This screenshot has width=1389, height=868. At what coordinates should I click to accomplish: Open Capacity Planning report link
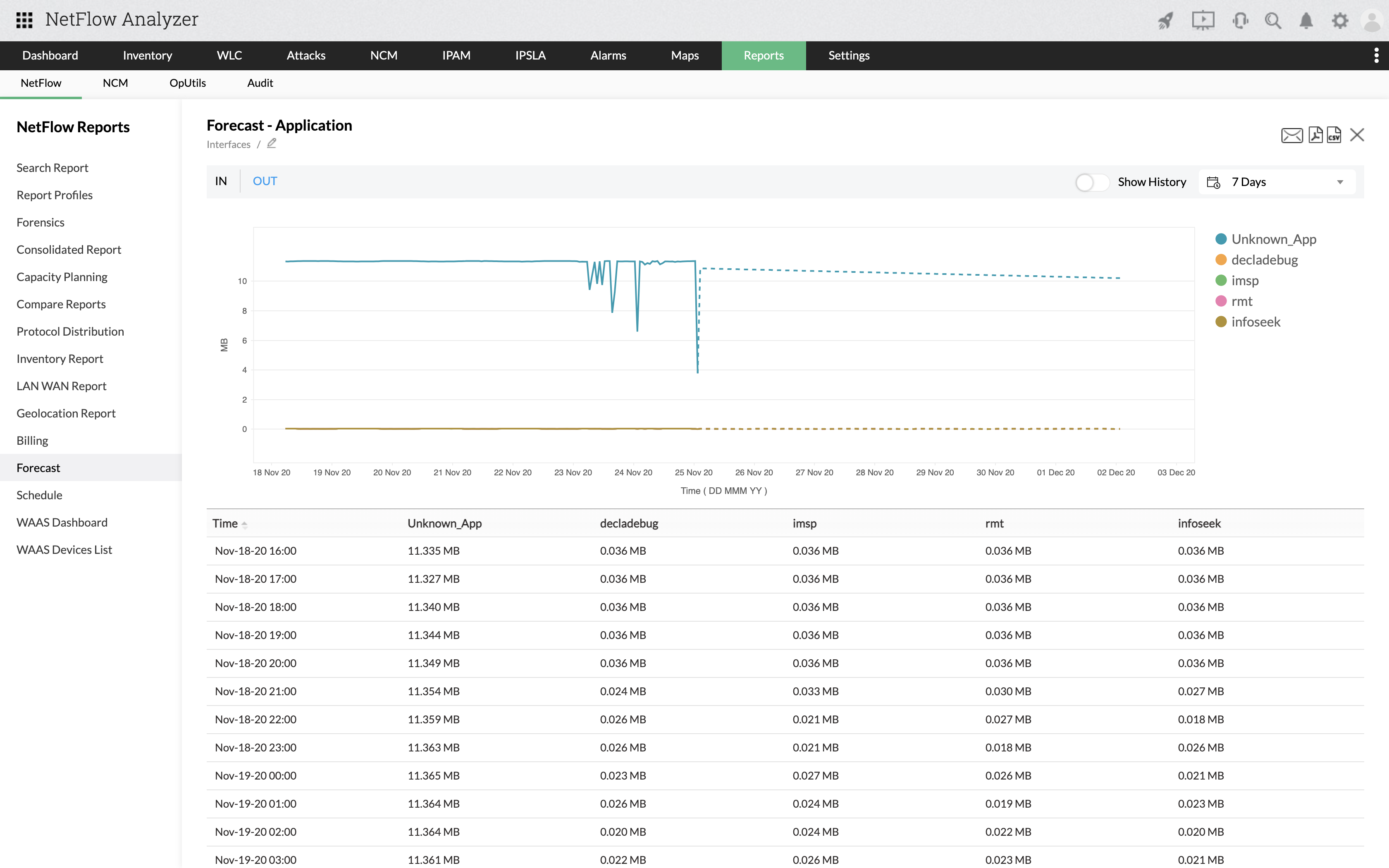[x=62, y=277]
